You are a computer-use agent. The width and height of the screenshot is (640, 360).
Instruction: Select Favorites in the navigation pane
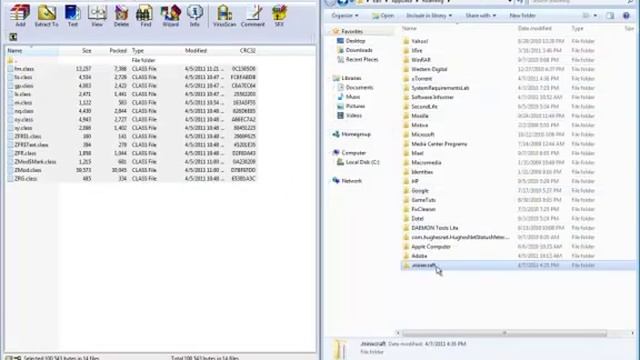click(348, 31)
